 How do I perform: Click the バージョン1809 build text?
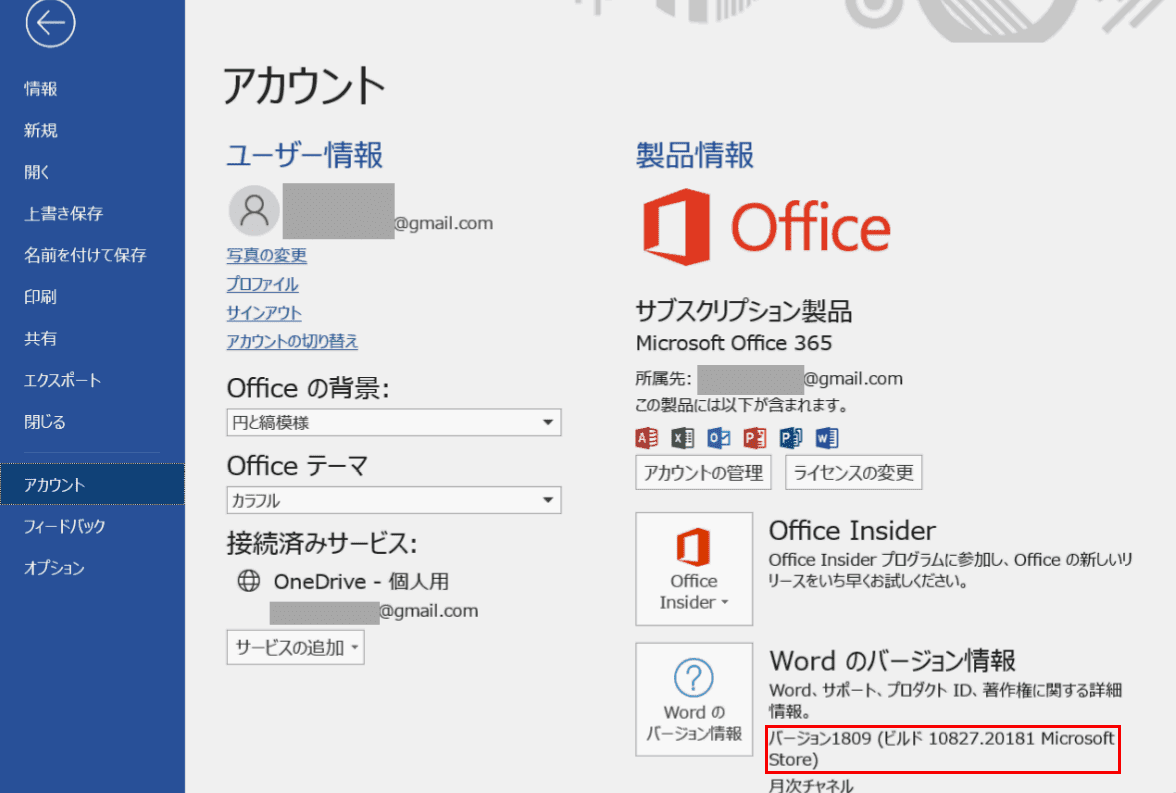(942, 749)
